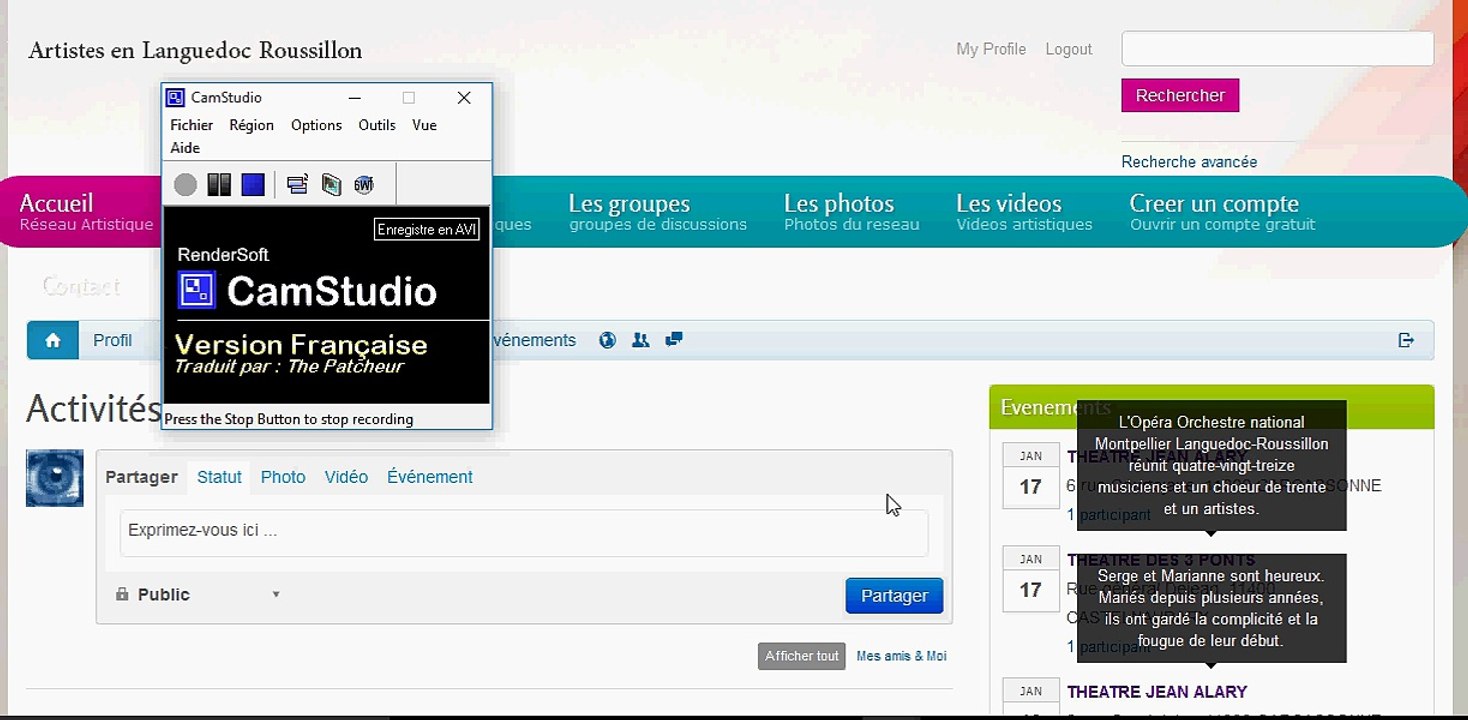Open the Aide menu in CamStudio
The image size is (1468, 720).
click(185, 148)
